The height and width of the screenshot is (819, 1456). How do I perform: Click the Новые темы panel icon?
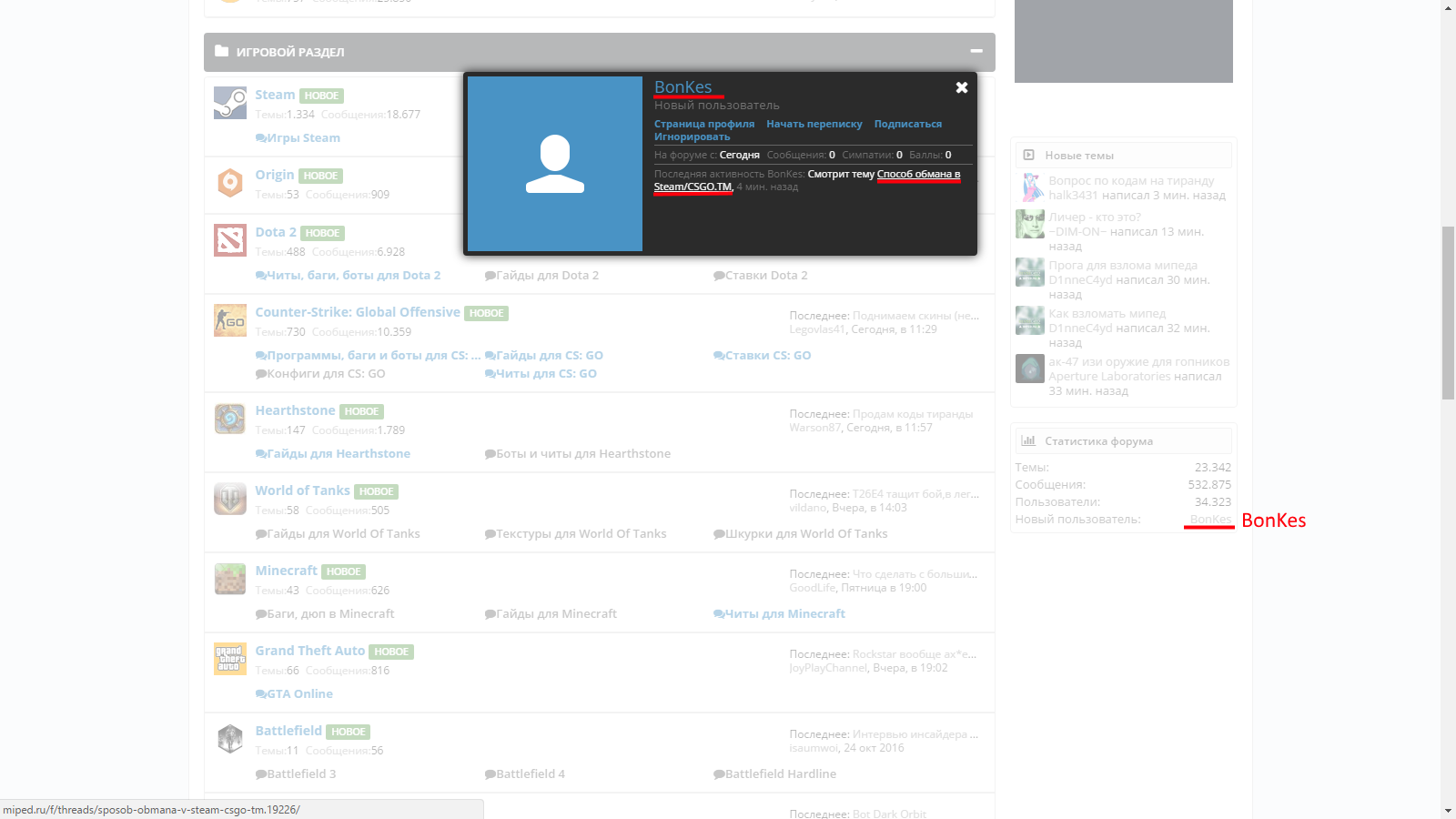(x=1028, y=155)
